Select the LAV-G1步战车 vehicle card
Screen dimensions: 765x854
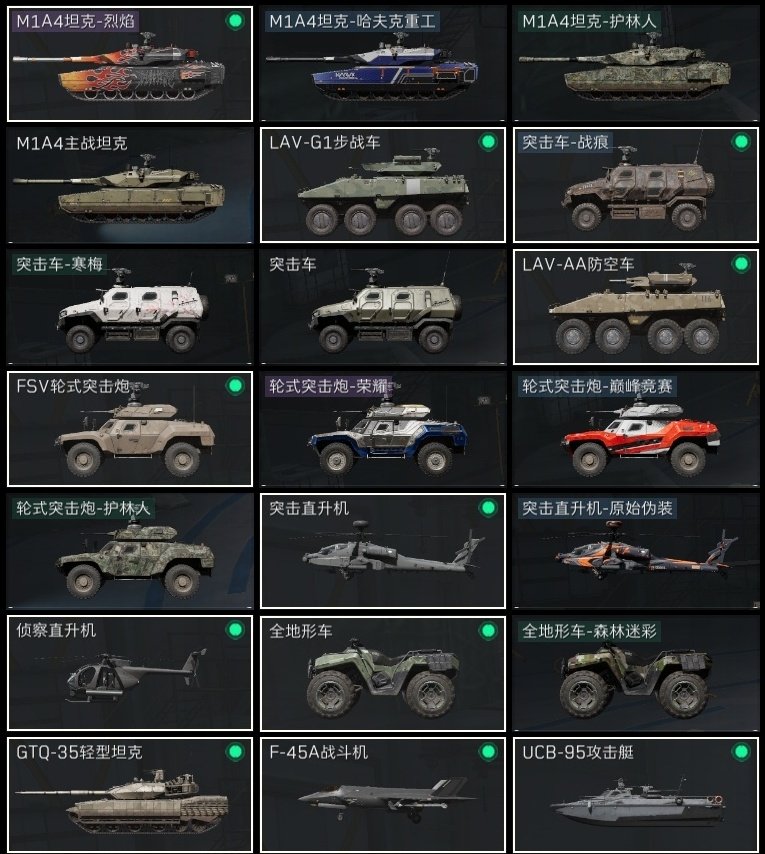383,185
